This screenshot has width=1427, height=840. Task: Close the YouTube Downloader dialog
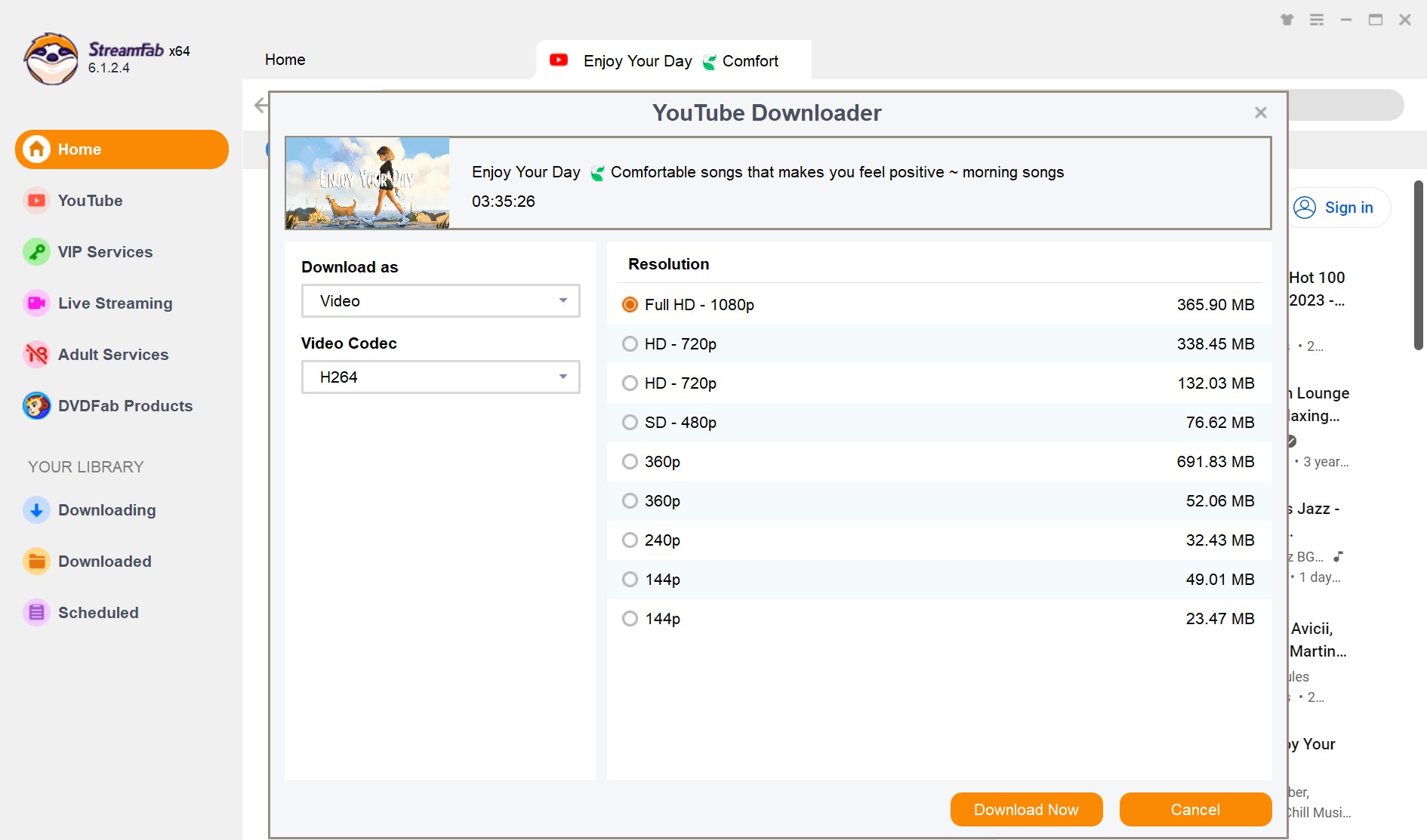(x=1261, y=112)
